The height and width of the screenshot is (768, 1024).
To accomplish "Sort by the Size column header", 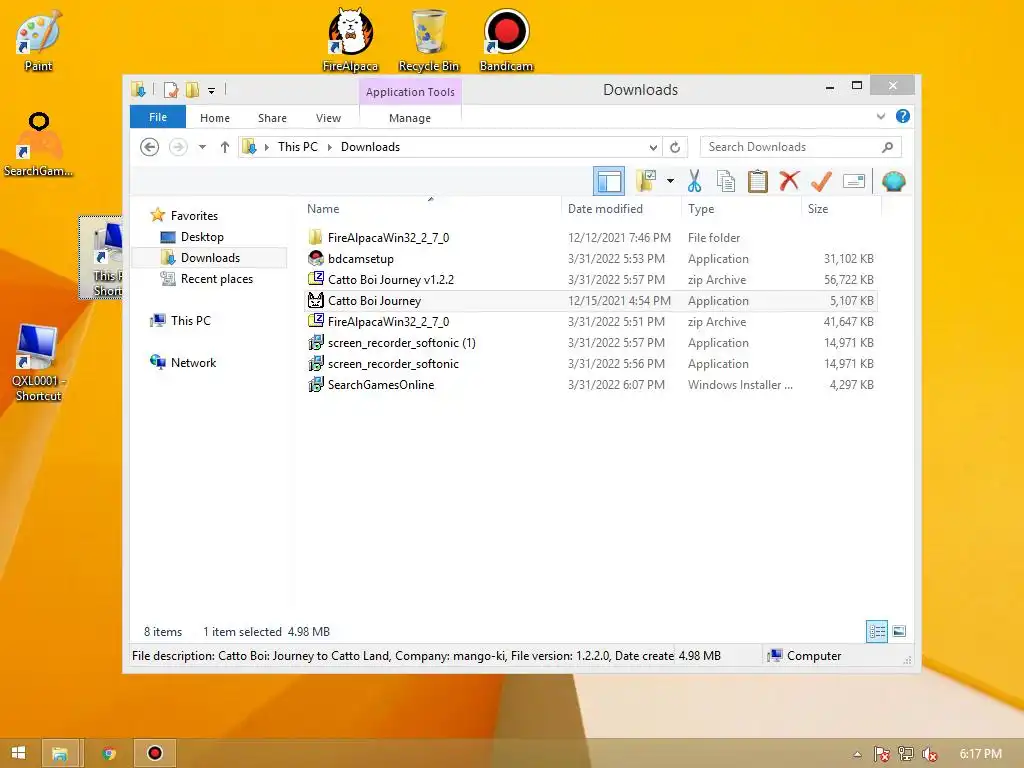I will 818,209.
